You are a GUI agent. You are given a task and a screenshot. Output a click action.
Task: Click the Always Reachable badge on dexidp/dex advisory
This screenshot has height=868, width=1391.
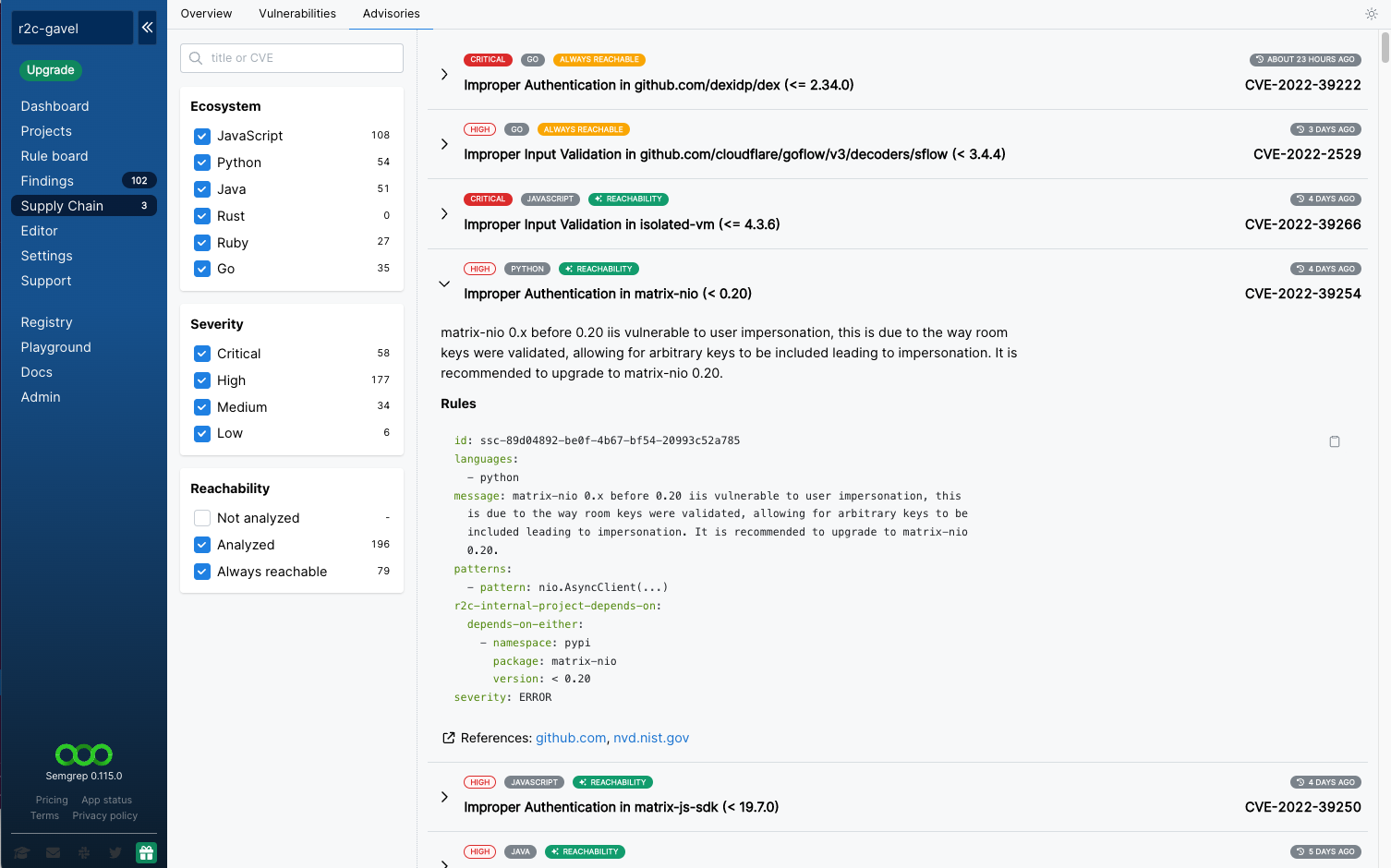[x=599, y=59]
